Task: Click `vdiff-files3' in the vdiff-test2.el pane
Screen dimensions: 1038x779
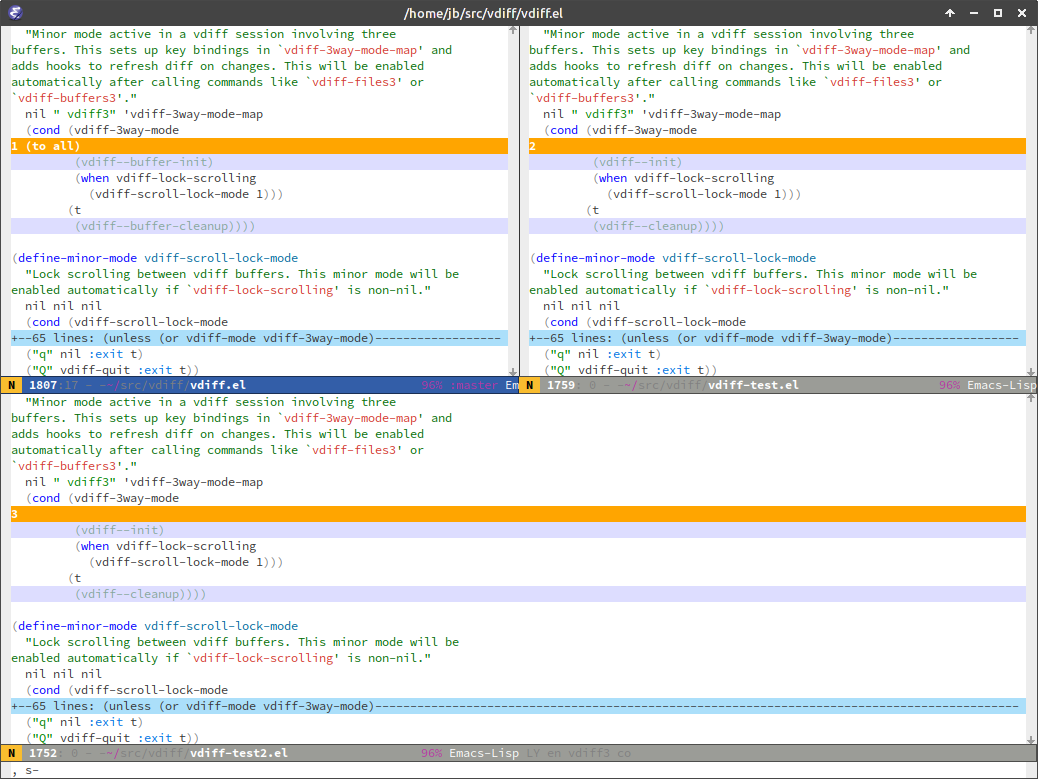Action: 354,450
